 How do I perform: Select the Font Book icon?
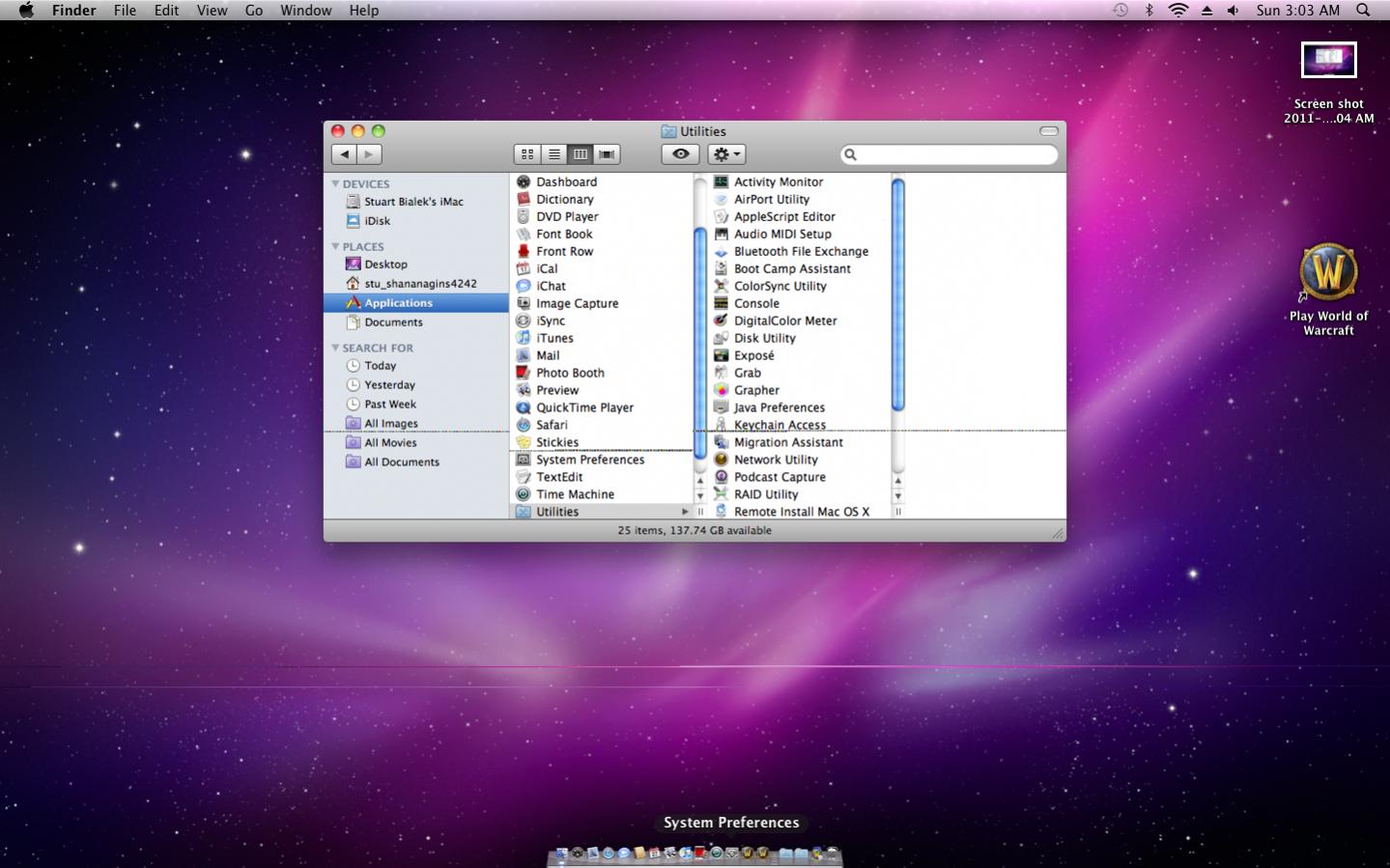(524, 234)
